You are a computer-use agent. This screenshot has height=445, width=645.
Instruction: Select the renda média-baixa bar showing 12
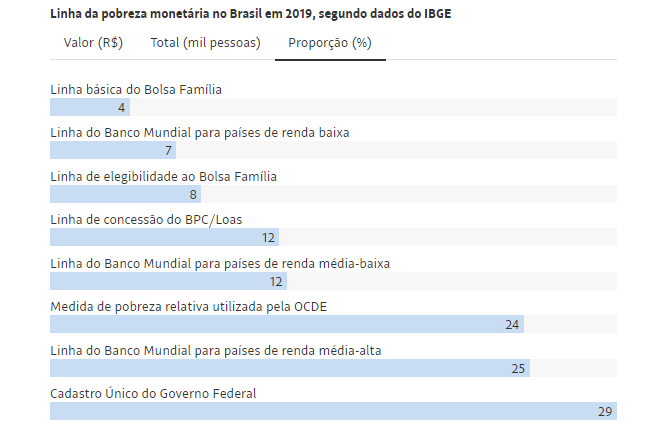167,282
